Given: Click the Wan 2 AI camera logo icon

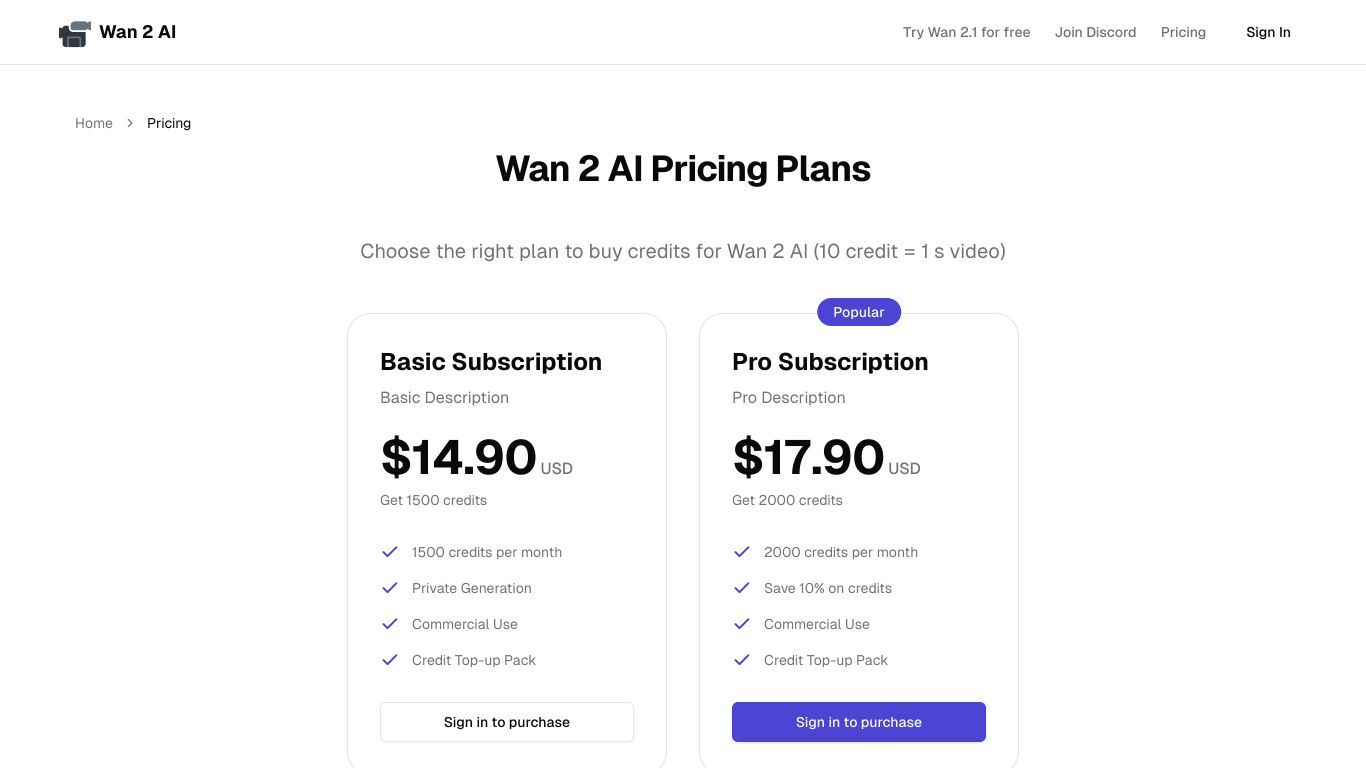Looking at the screenshot, I should click(75, 33).
